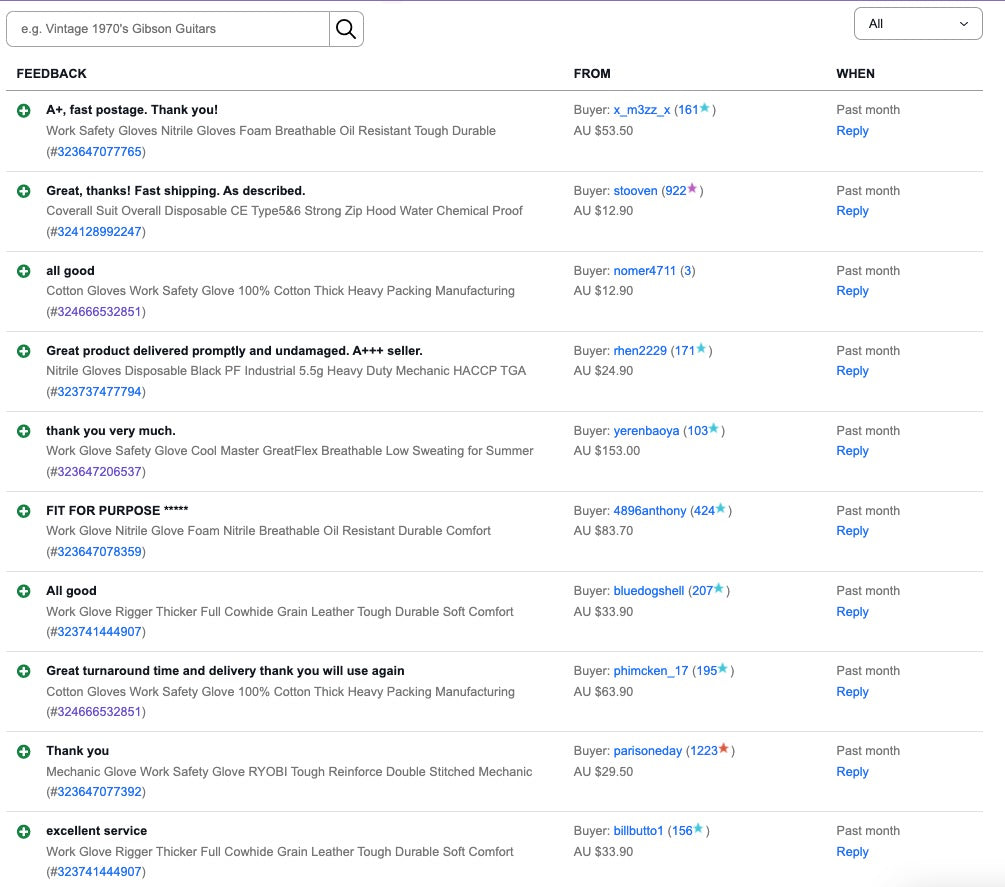1005x887 pixels.
Task: Select price AU $83.70
Action: [x=603, y=531]
